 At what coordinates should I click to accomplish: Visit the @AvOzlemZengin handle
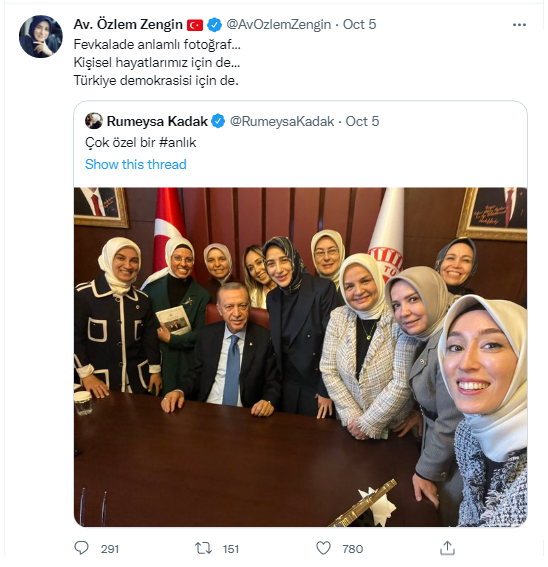pos(279,25)
